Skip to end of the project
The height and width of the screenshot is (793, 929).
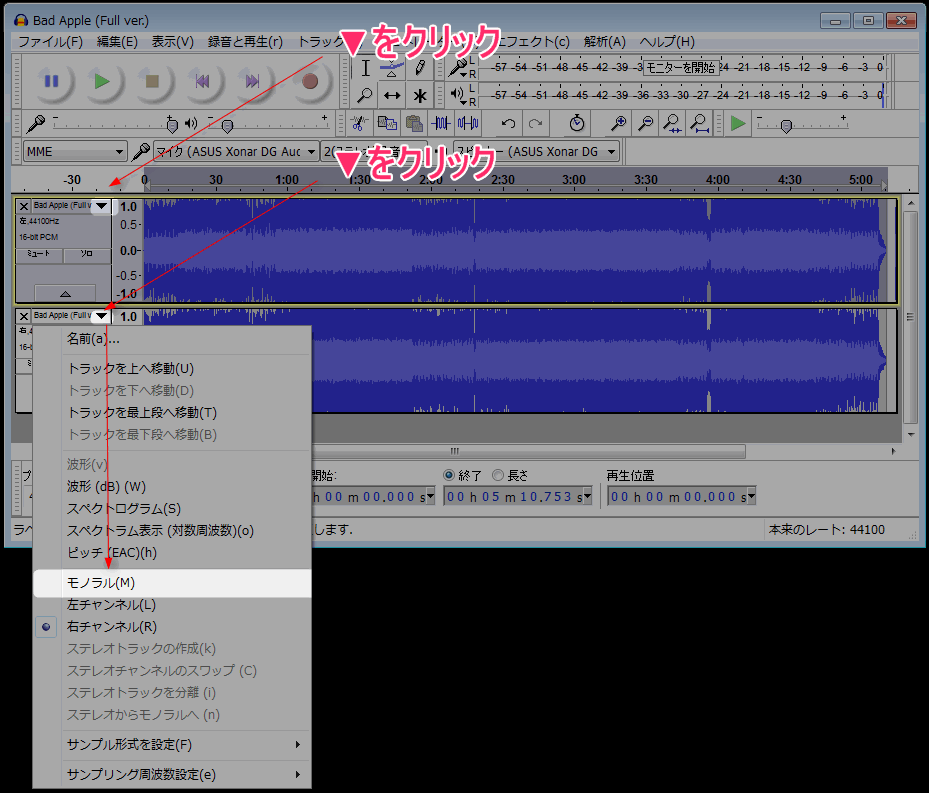pos(252,81)
